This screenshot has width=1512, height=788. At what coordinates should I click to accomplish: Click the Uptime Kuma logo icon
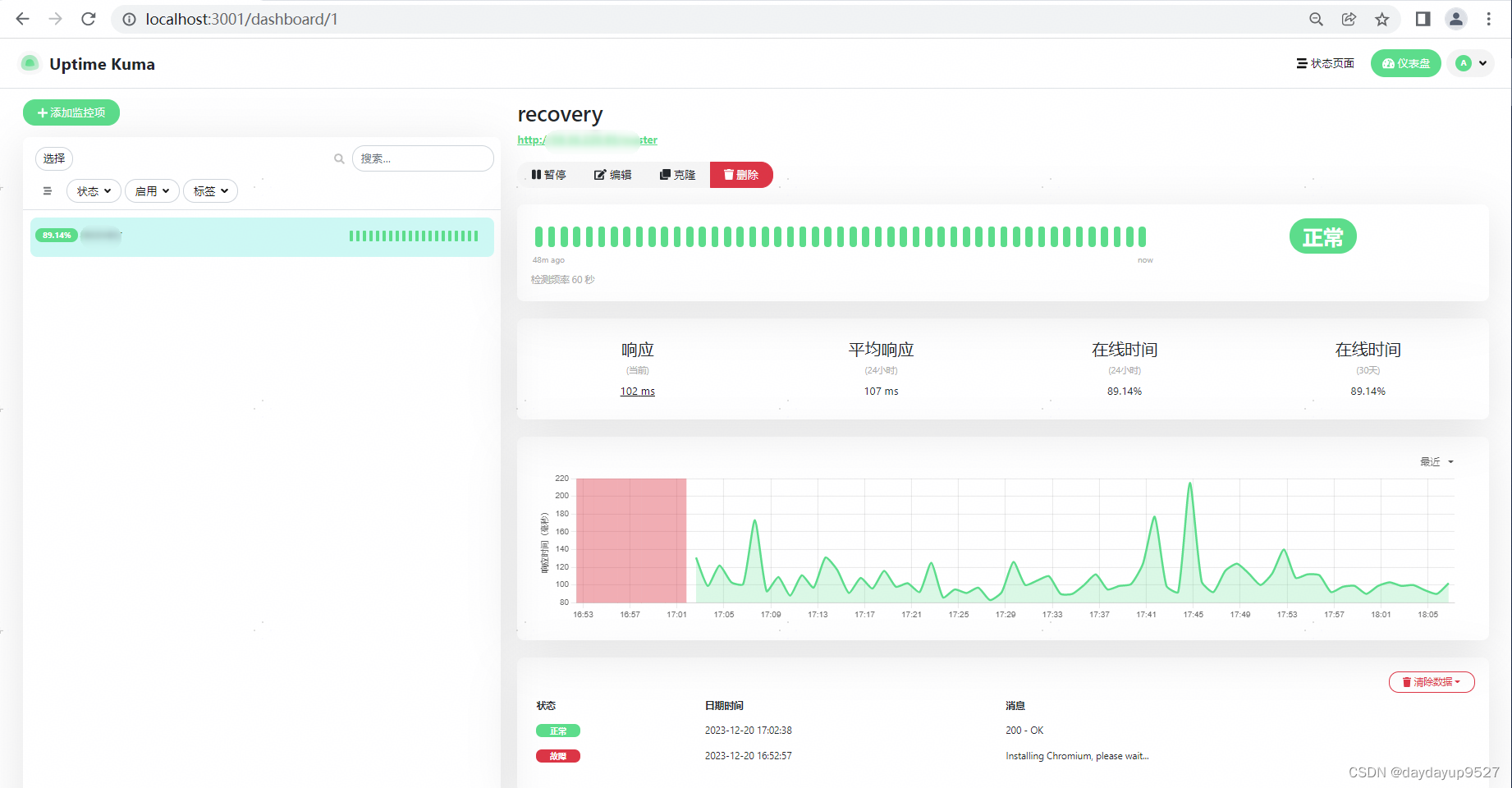click(30, 63)
